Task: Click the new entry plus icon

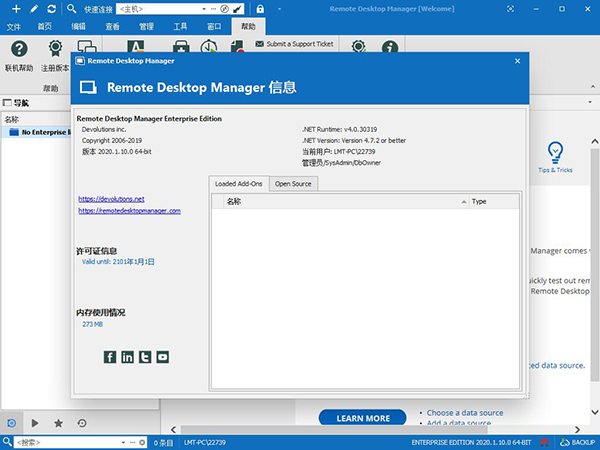Action: [x=16, y=8]
